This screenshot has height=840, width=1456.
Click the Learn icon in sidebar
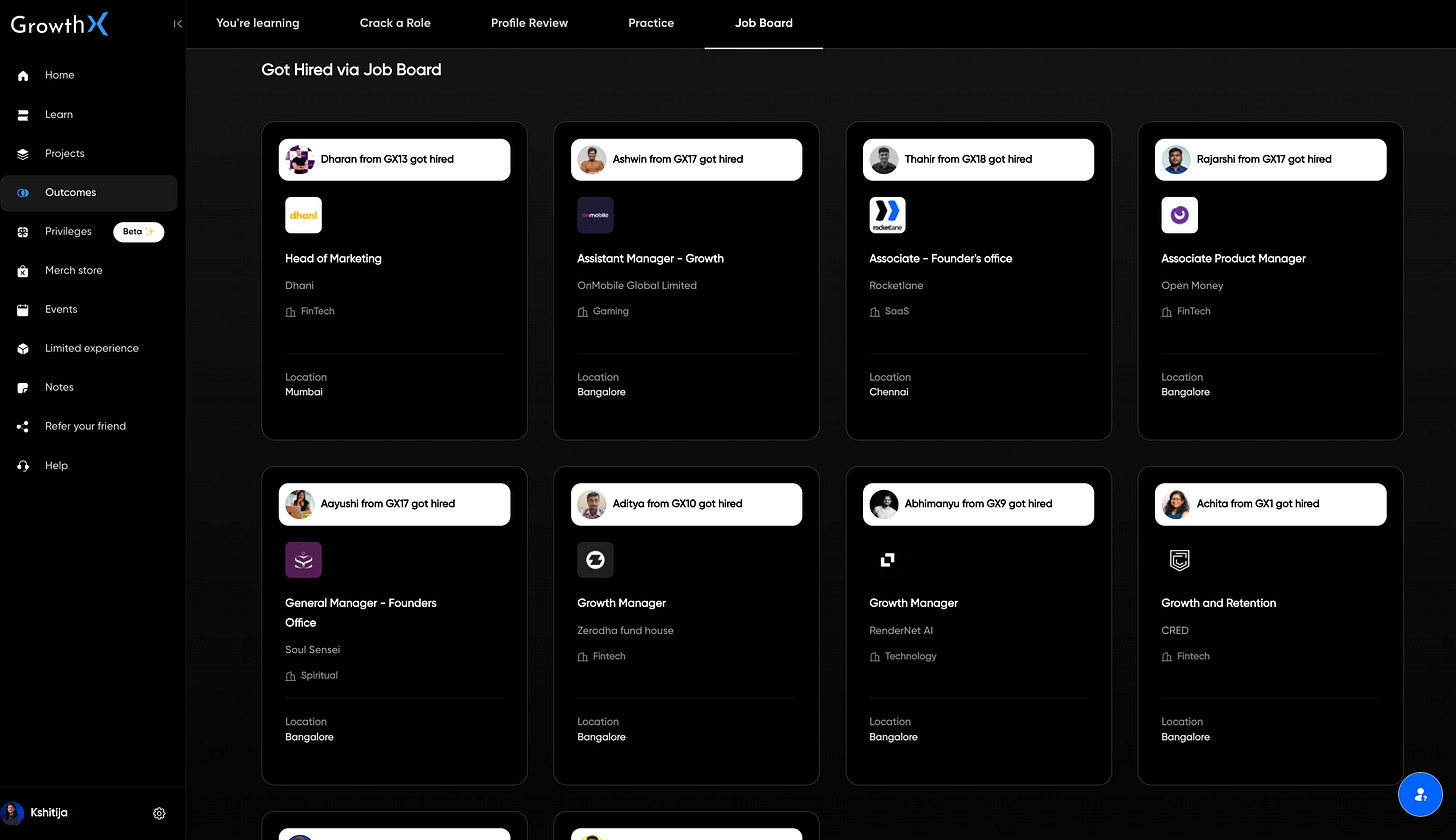23,115
